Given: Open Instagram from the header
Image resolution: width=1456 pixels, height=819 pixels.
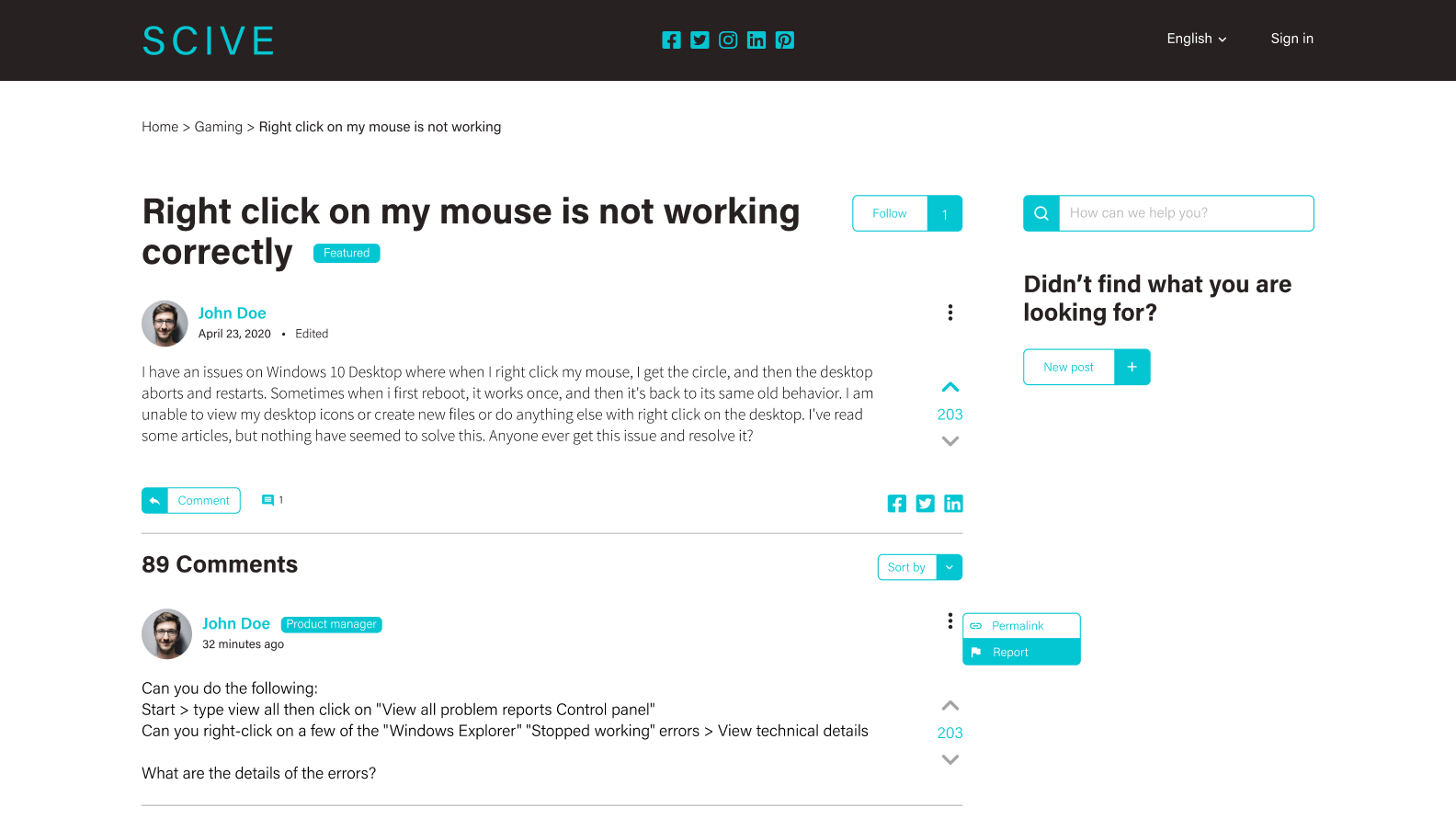Looking at the screenshot, I should pos(728,40).
